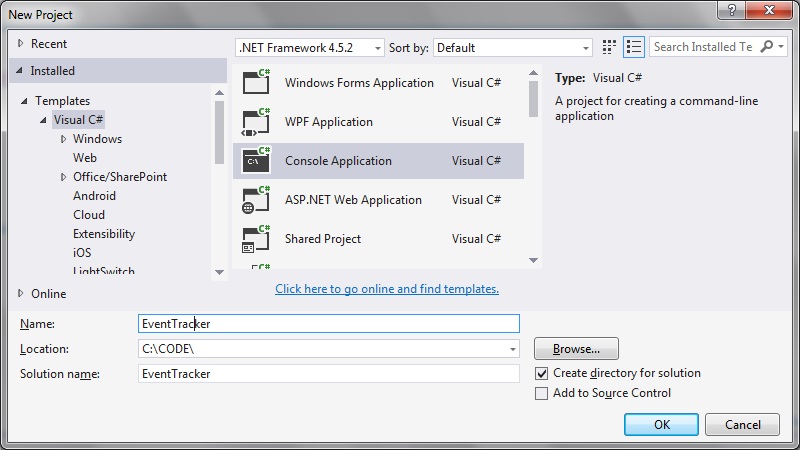Switch to the medium icons grid view
Screen dimensions: 800x450
point(609,47)
